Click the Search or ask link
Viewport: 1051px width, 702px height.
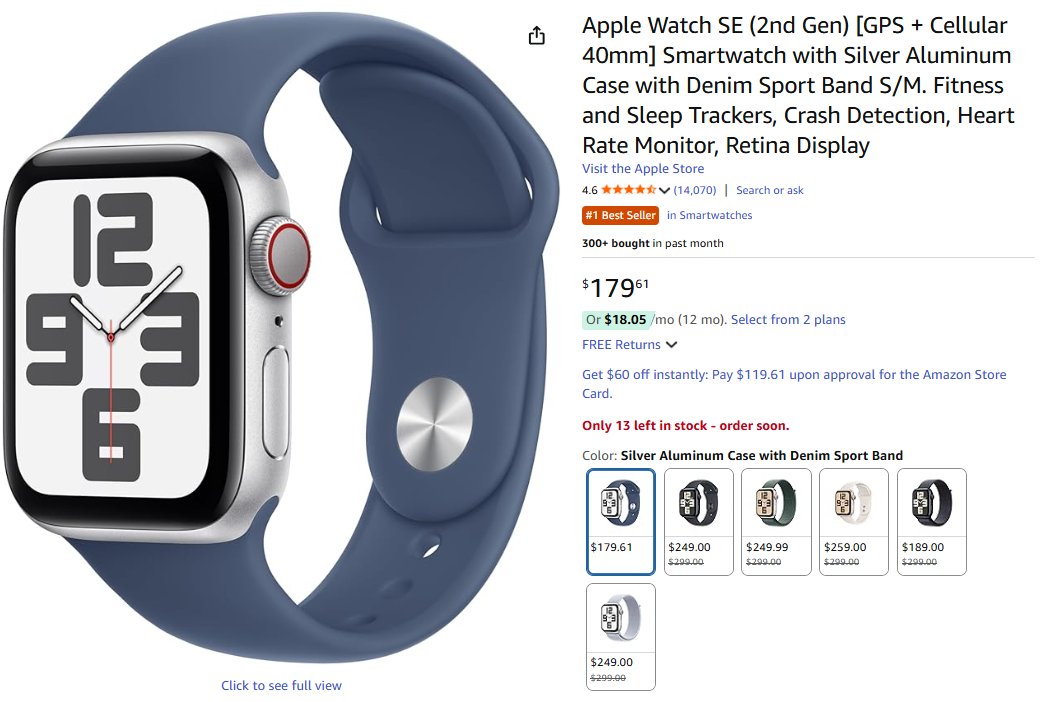click(x=769, y=190)
